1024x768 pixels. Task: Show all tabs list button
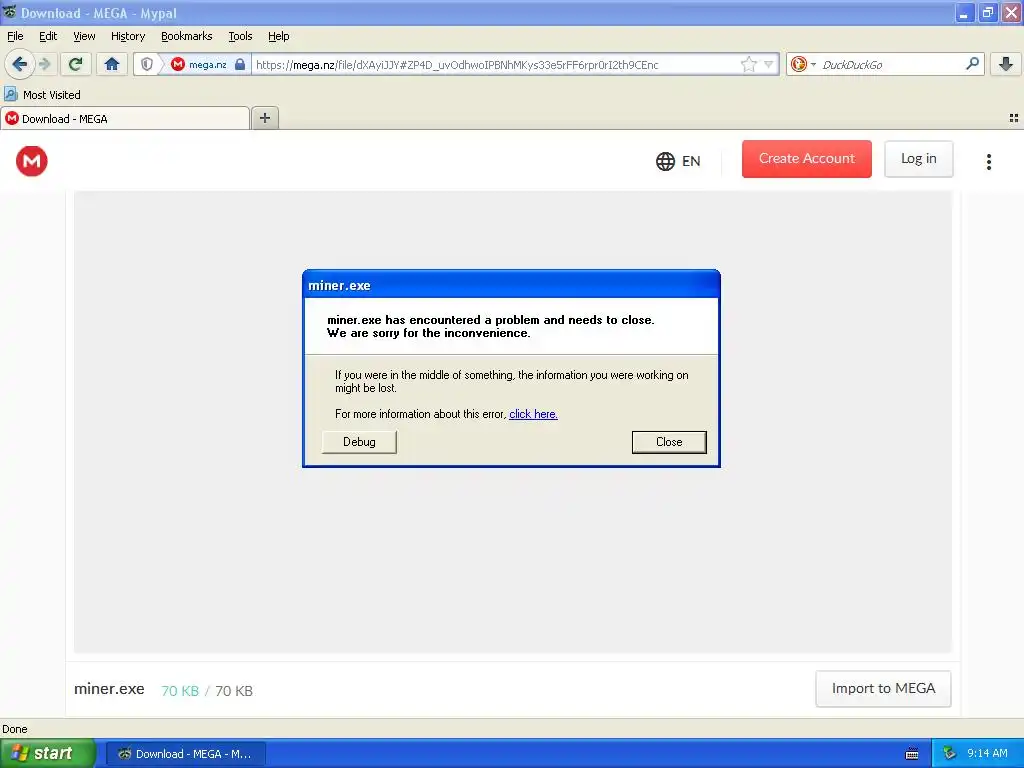[x=1014, y=118]
